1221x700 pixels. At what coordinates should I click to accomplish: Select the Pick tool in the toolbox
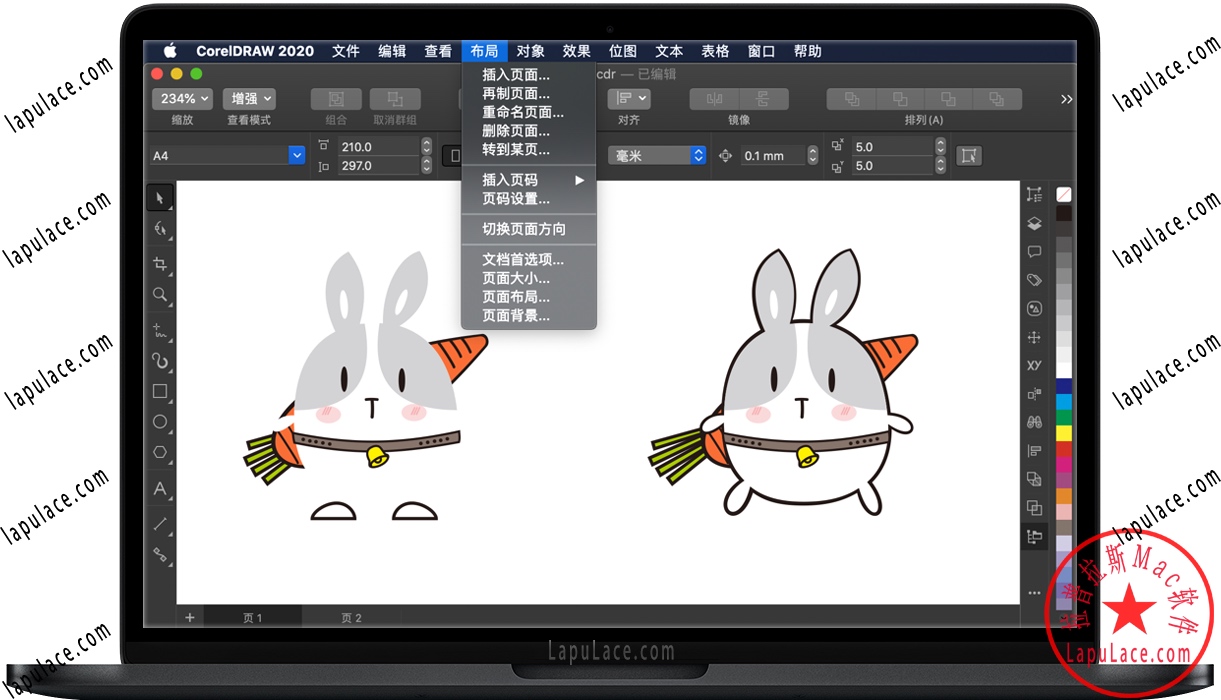160,197
